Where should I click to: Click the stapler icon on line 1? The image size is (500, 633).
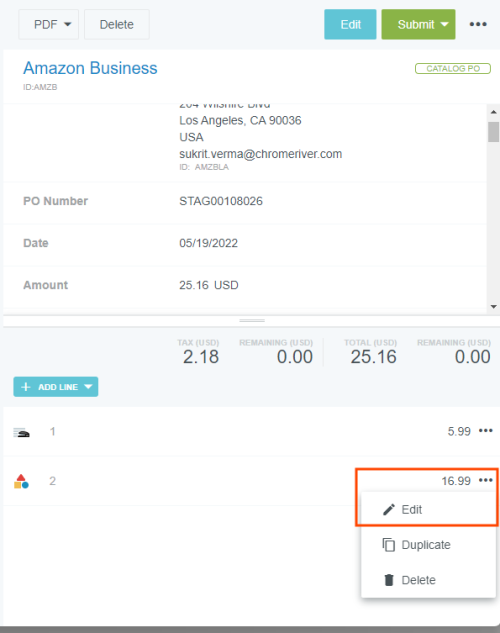(x=21, y=432)
